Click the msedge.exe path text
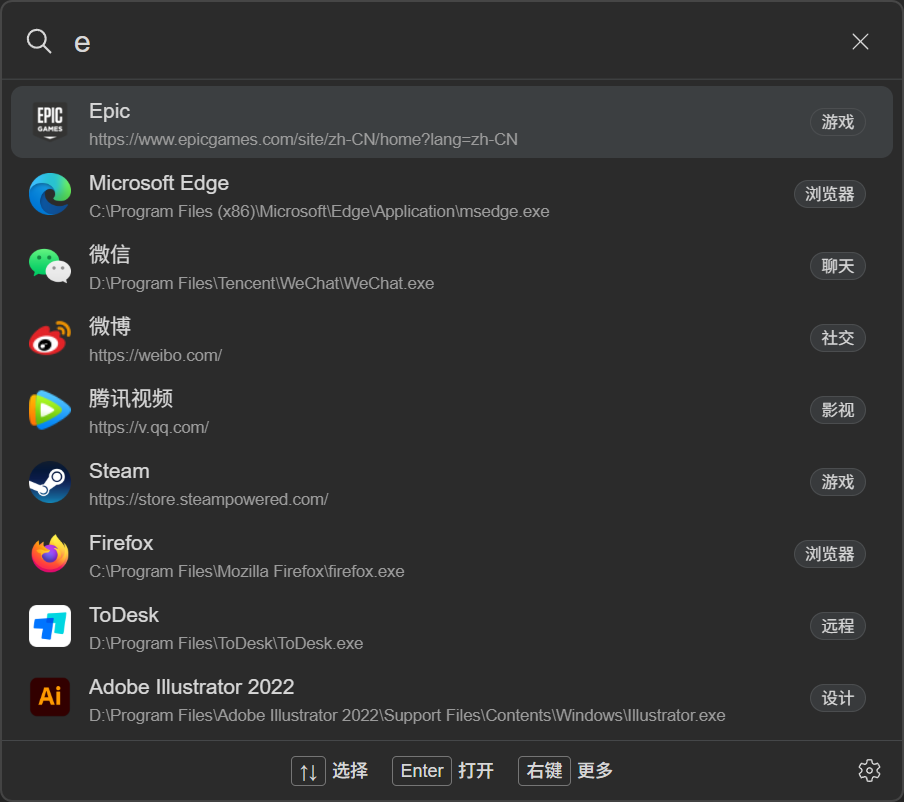Viewport: 904px width, 802px height. (x=319, y=212)
